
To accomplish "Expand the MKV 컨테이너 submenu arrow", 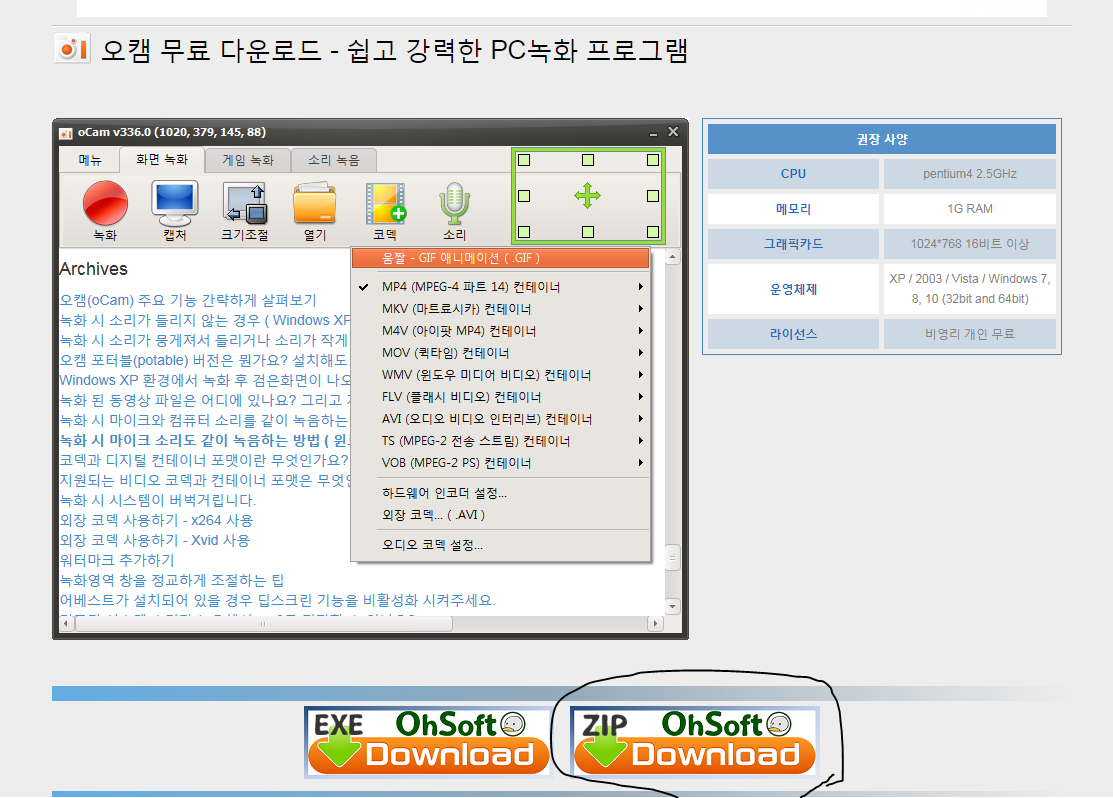I will click(640, 309).
